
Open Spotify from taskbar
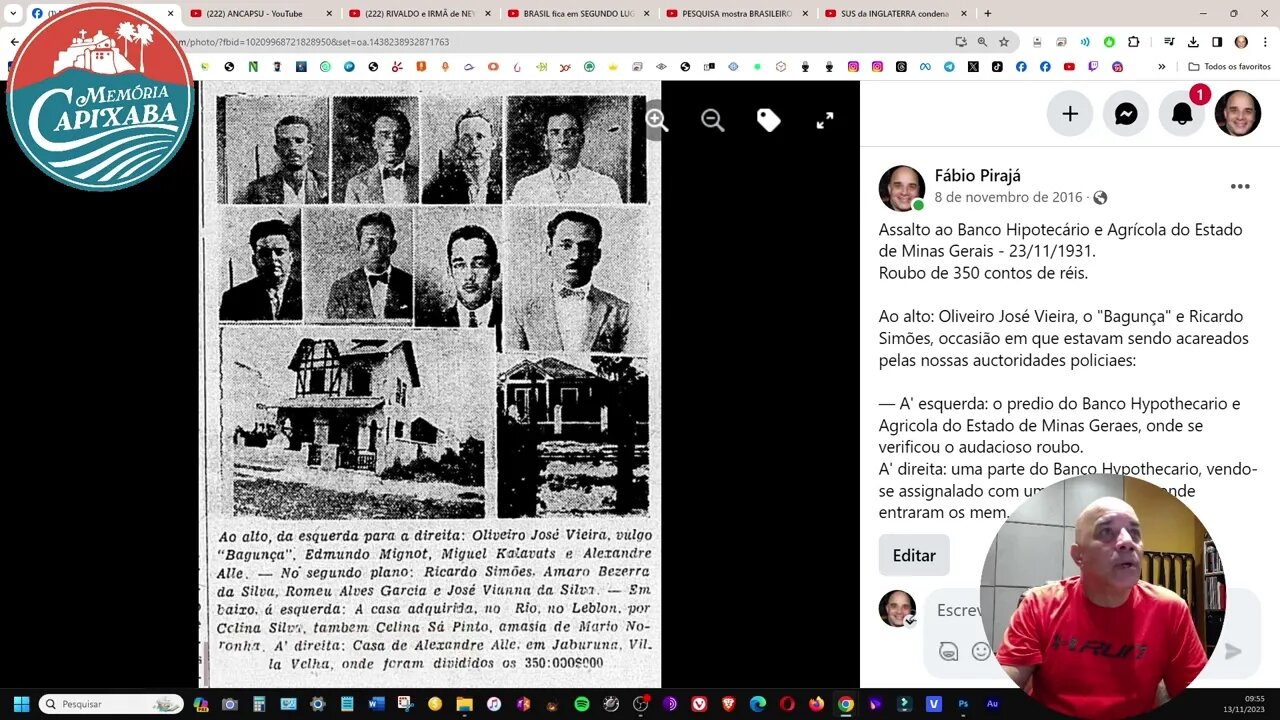pyautogui.click(x=582, y=704)
